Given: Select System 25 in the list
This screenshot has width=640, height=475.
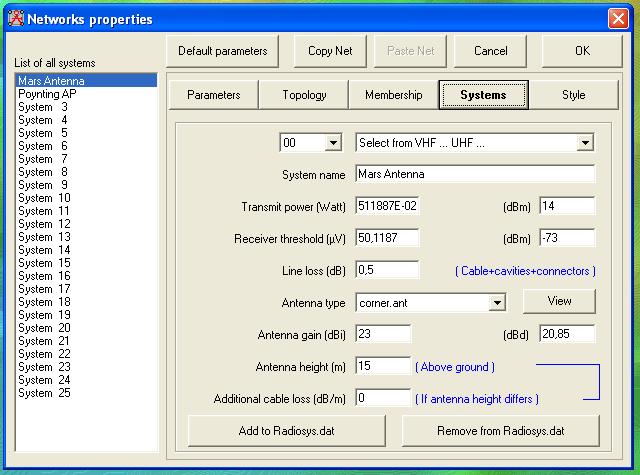Looking at the screenshot, I should pos(86,393).
